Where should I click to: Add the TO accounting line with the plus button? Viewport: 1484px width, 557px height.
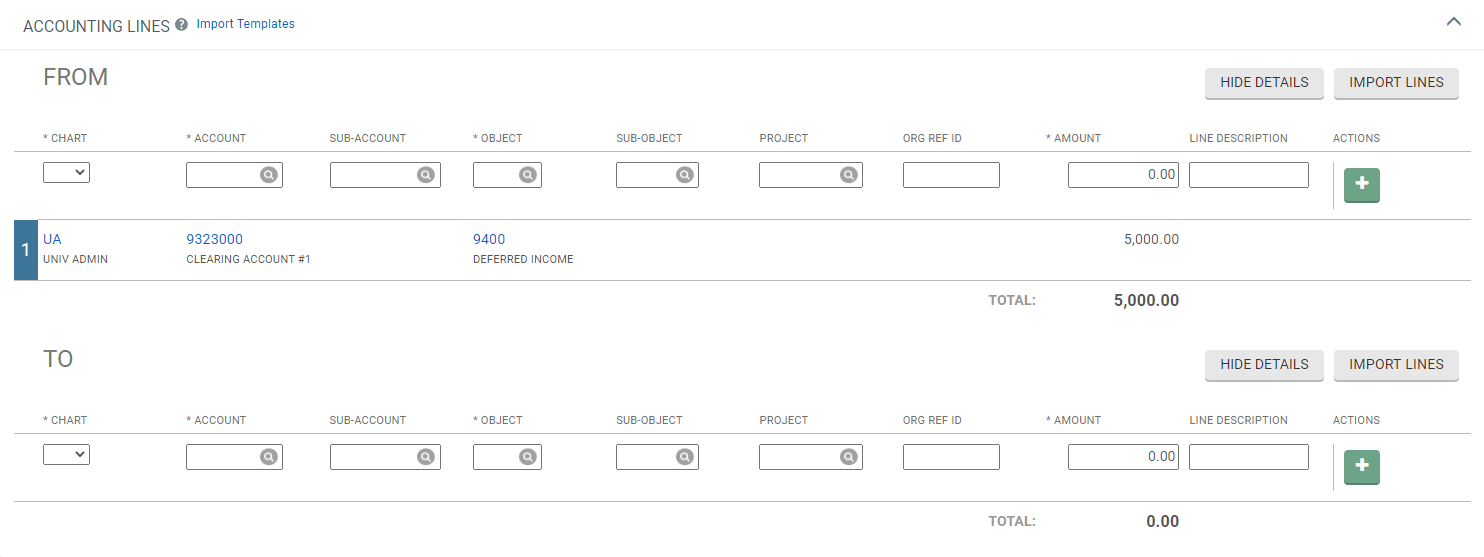[x=1361, y=468]
